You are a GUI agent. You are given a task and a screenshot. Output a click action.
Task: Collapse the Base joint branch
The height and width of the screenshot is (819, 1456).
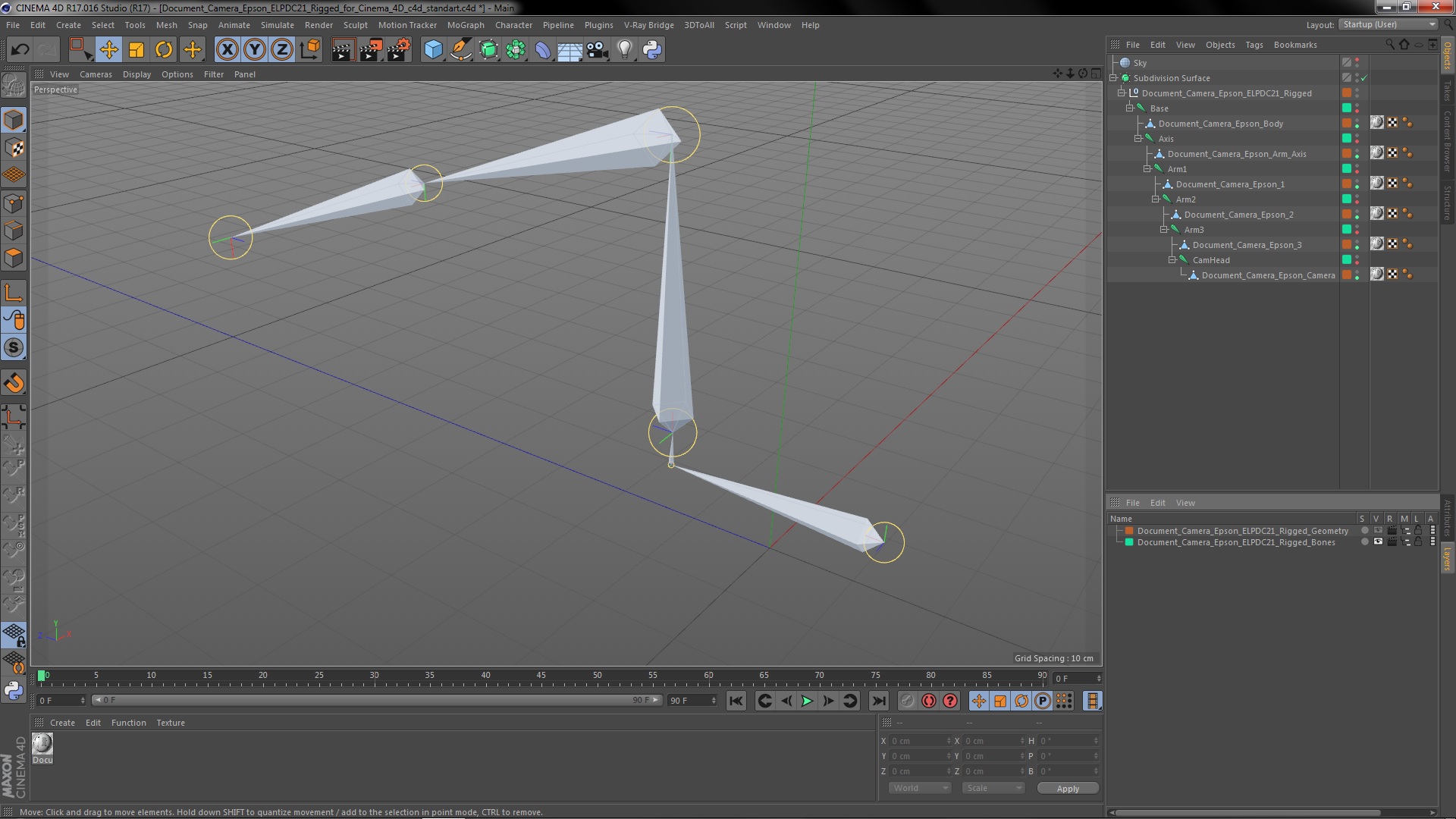point(1130,108)
